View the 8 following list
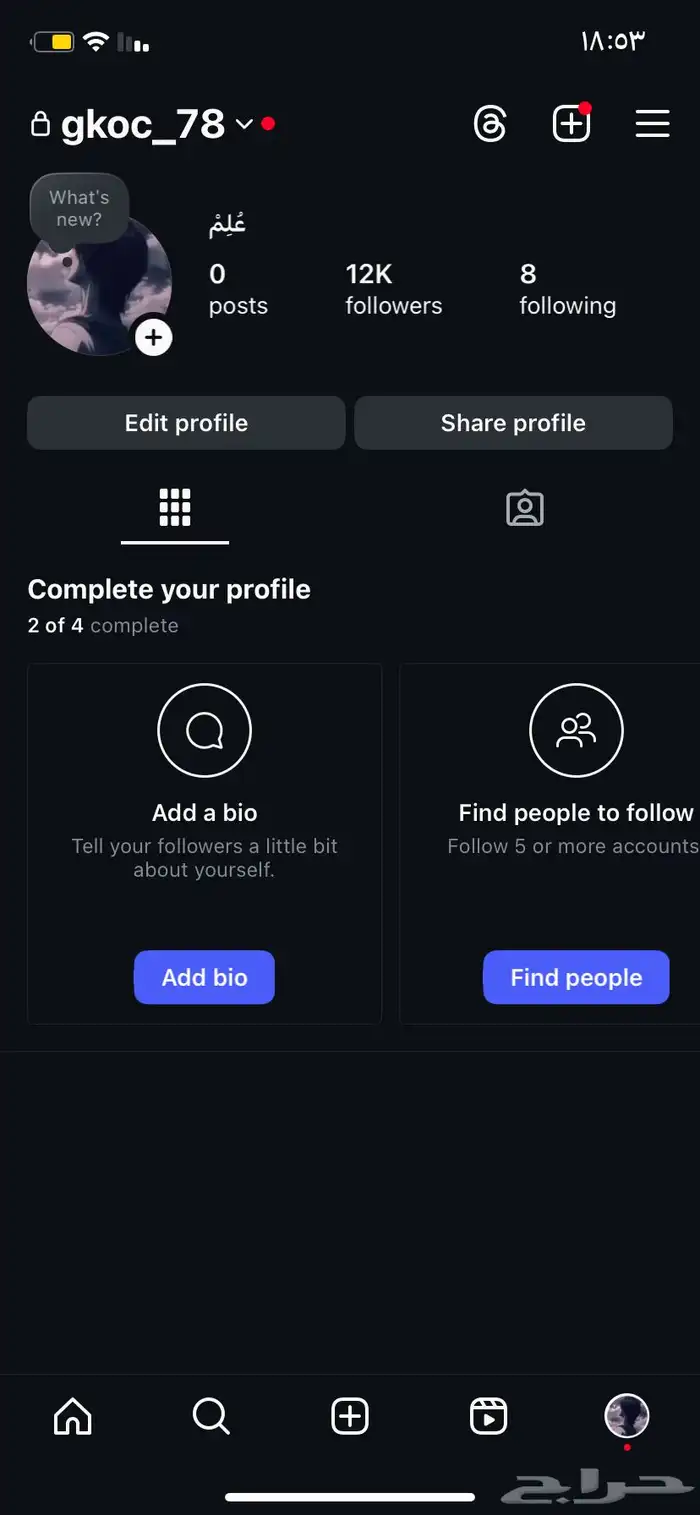The width and height of the screenshot is (700, 1515). (567, 289)
